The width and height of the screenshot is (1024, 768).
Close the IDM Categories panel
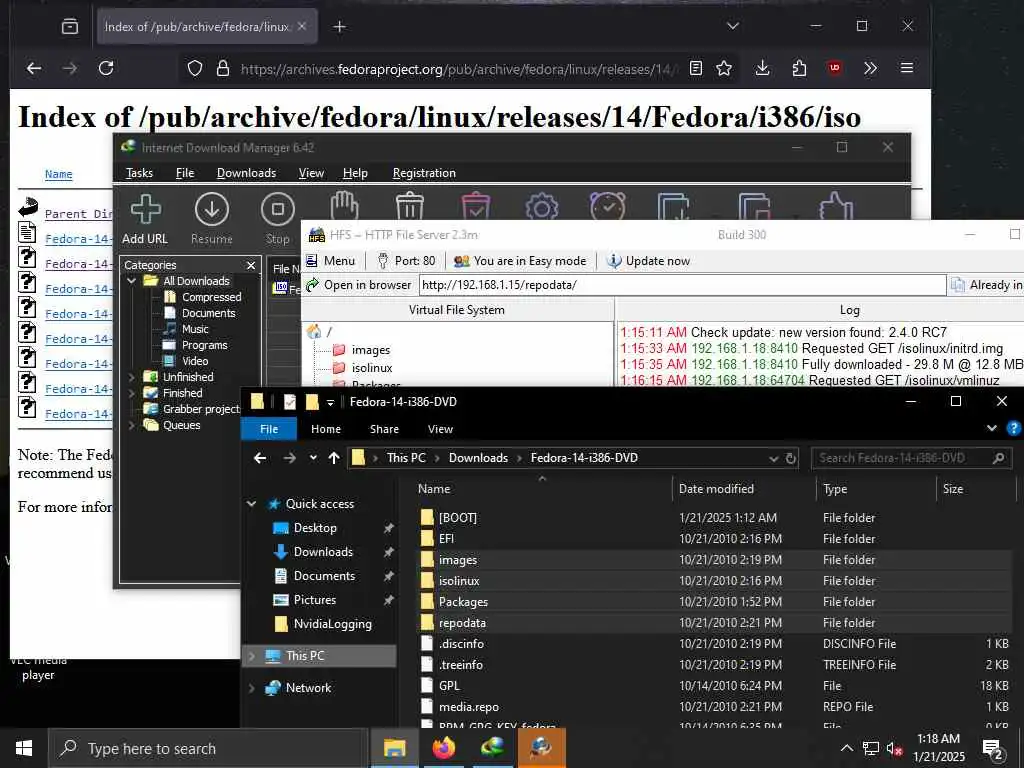pos(251,265)
